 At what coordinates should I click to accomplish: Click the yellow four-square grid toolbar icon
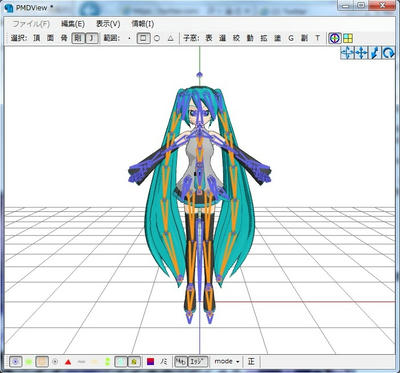tap(348, 38)
